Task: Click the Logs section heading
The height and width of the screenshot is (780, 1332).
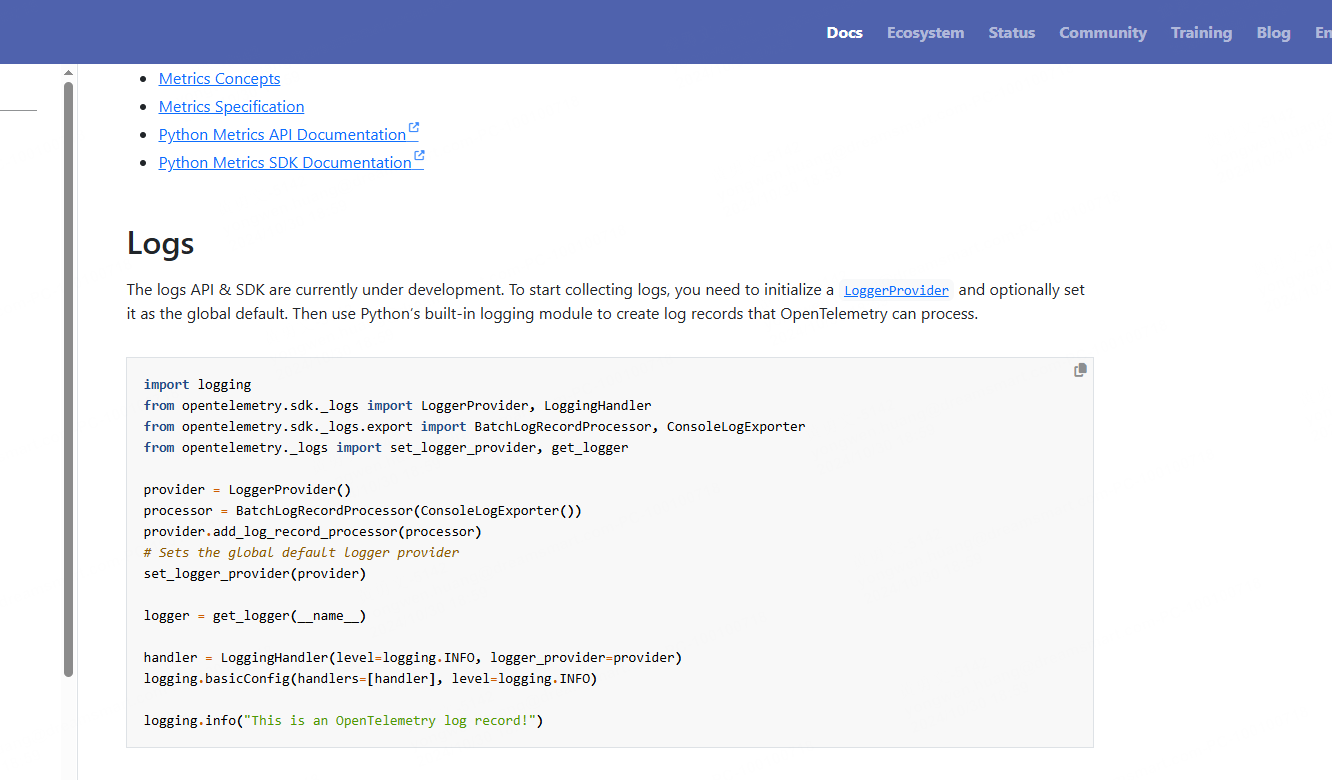Action: pos(160,244)
